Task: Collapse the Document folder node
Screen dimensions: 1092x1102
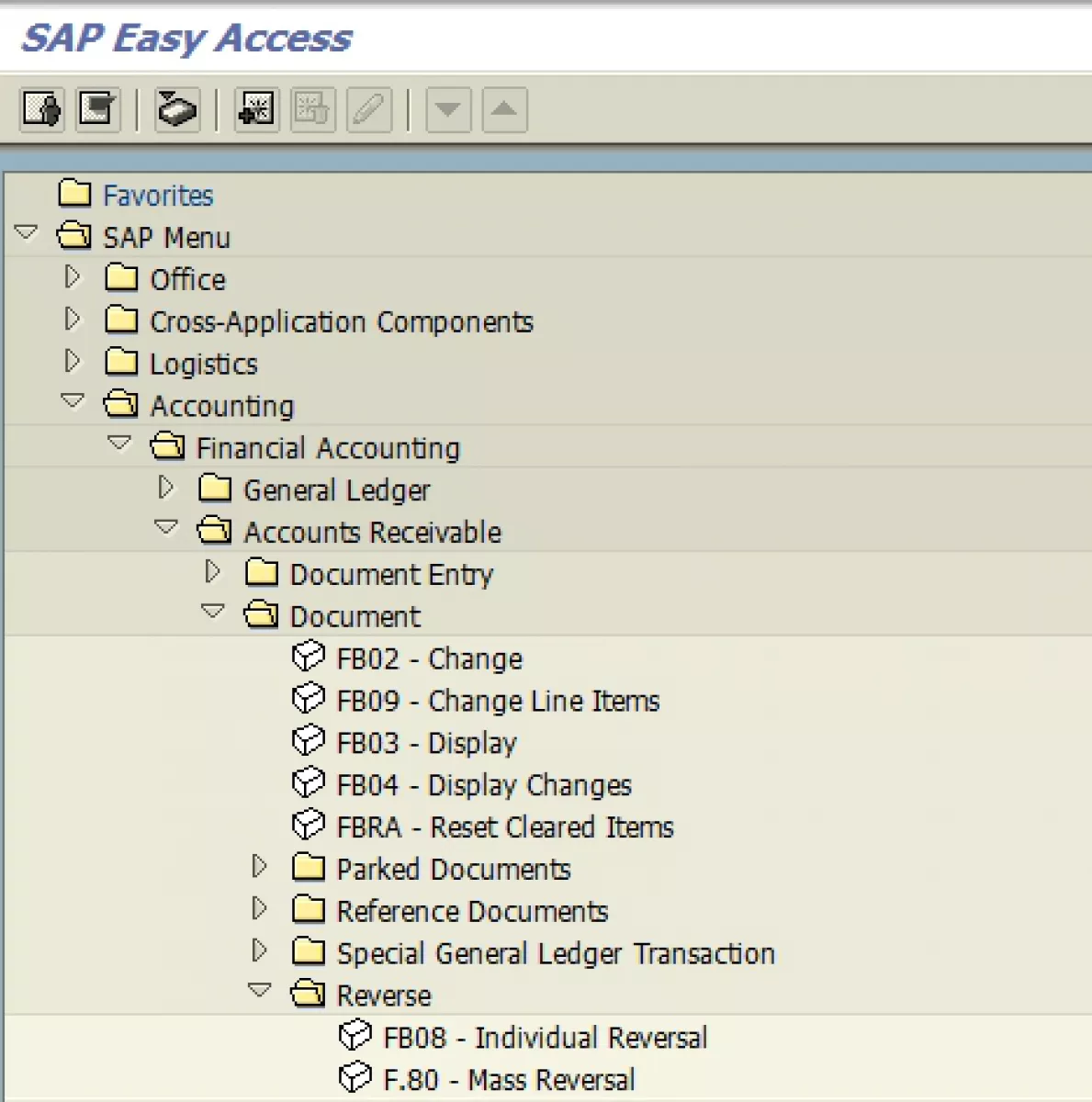Action: (213, 612)
